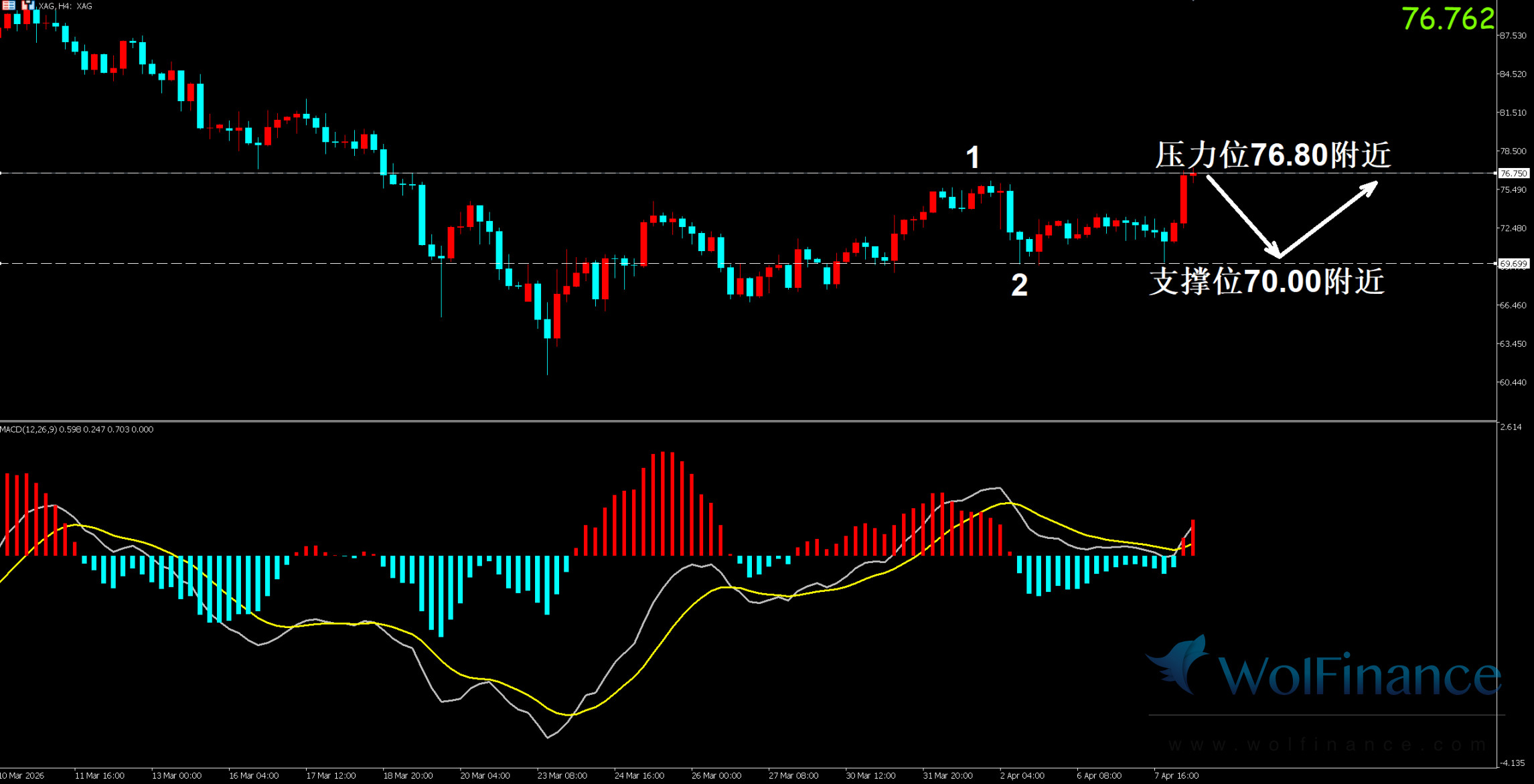Select the 76.750 price label on axis
Image resolution: width=1534 pixels, height=784 pixels.
tap(1513, 173)
